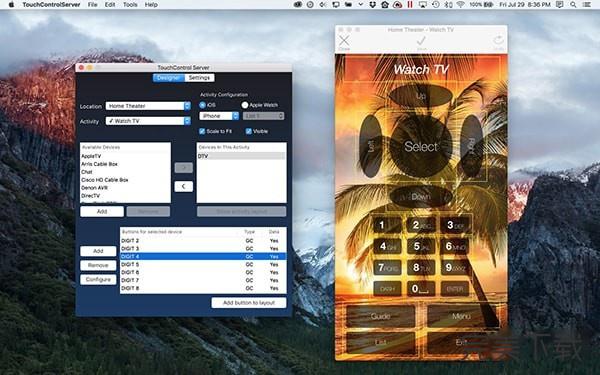Image resolution: width=600 pixels, height=375 pixels.
Task: Open the Time Machine menu bar icon
Action: tap(435, 5)
